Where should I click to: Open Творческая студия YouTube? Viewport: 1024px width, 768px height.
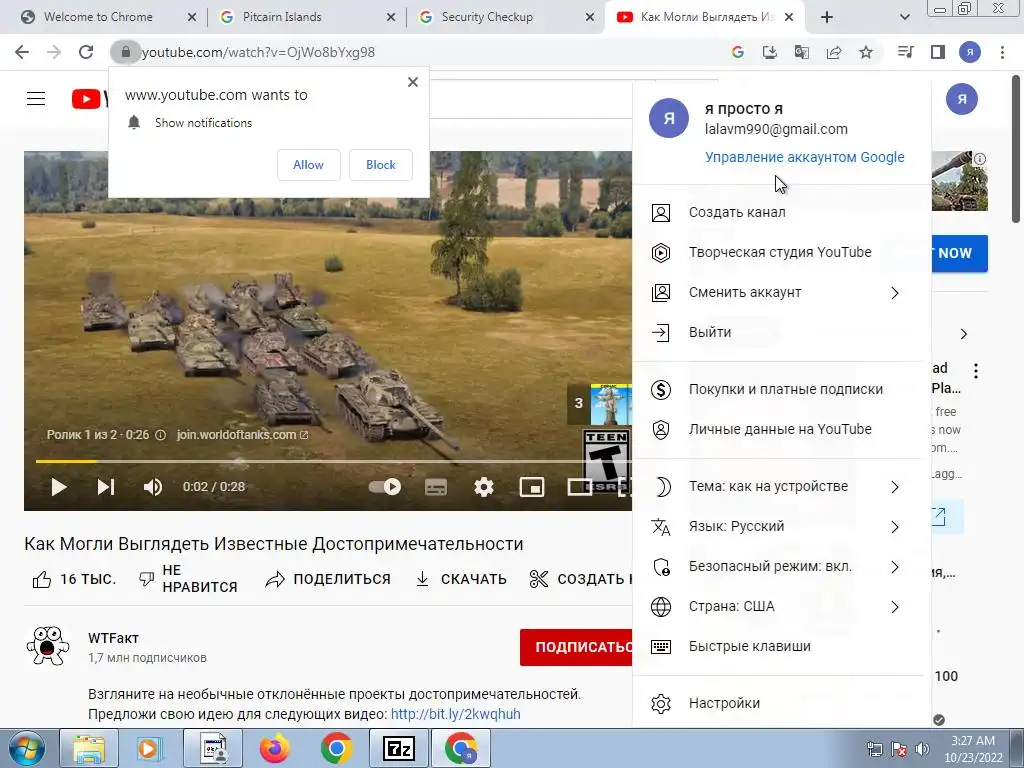pyautogui.click(x=782, y=253)
